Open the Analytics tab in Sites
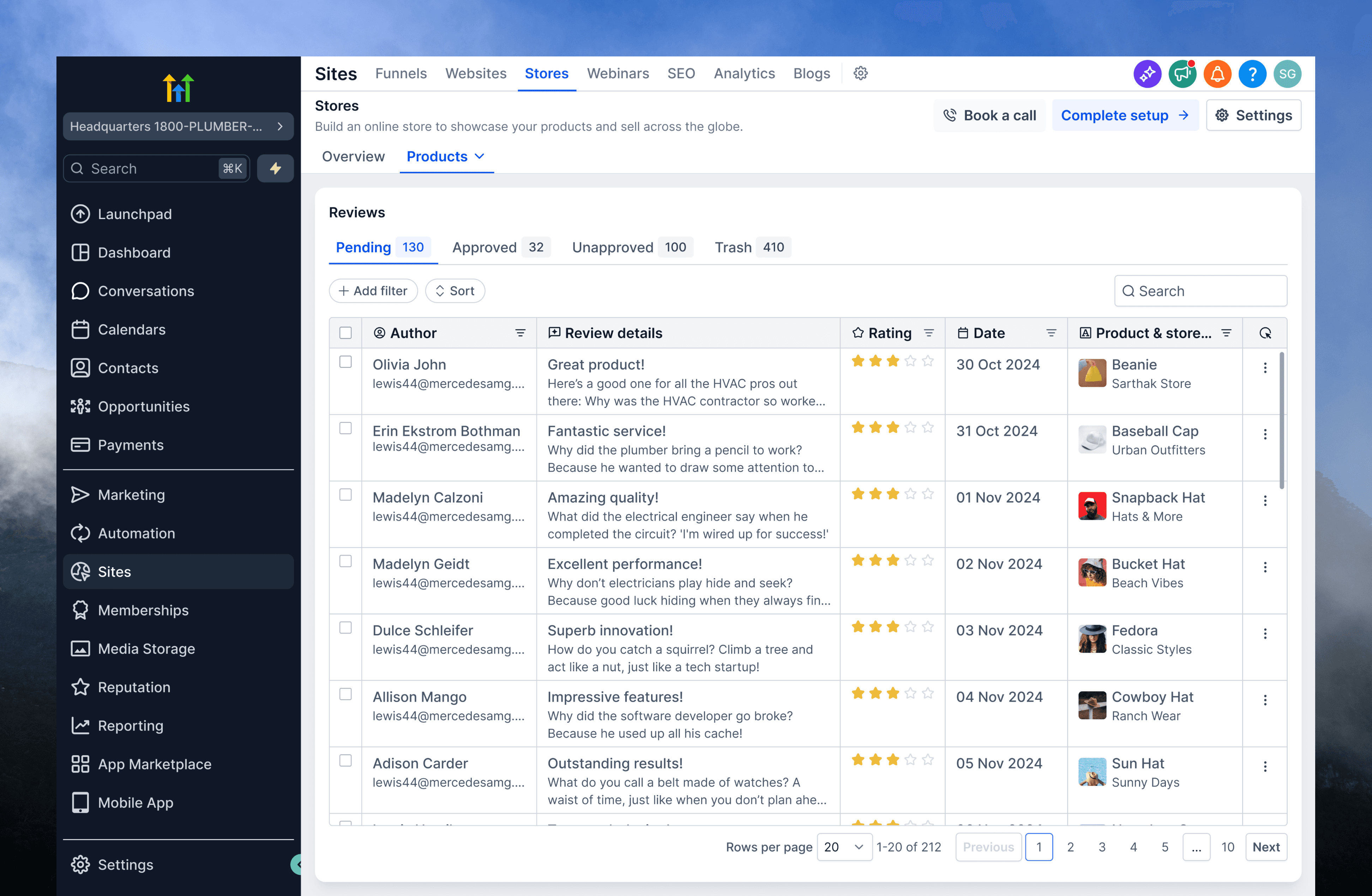Screen dimensions: 1372x896 [x=744, y=73]
